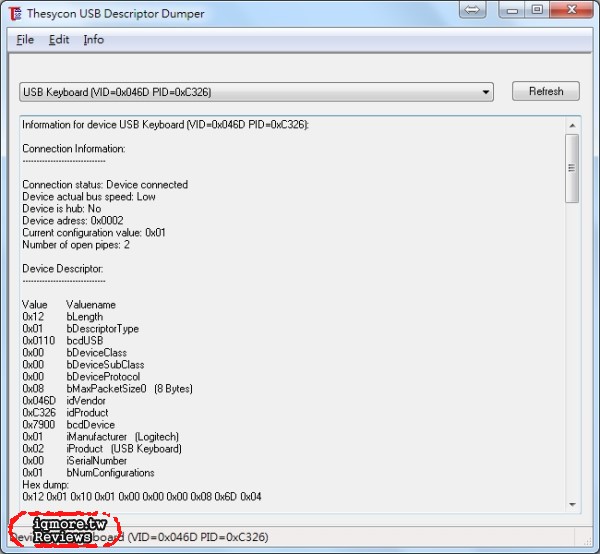Minimize the USB Descriptor Dumper window
The width and height of the screenshot is (600, 554).
(512, 10)
